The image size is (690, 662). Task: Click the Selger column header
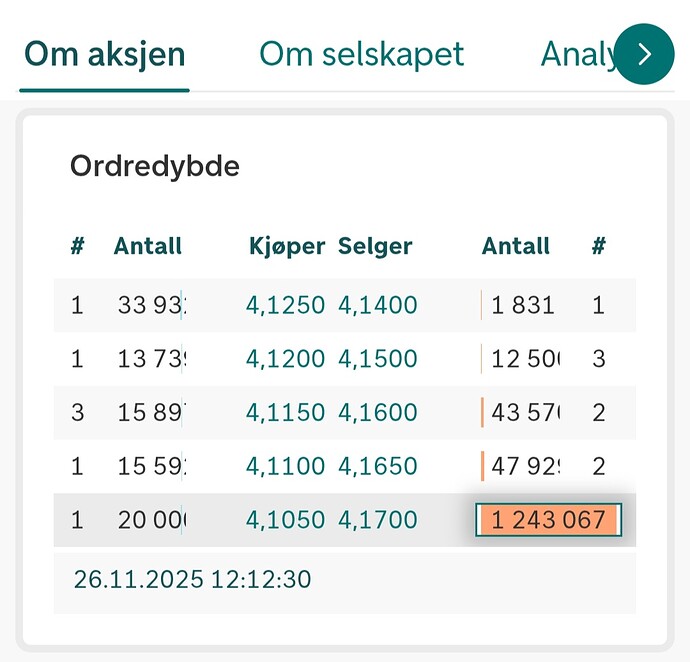click(375, 246)
